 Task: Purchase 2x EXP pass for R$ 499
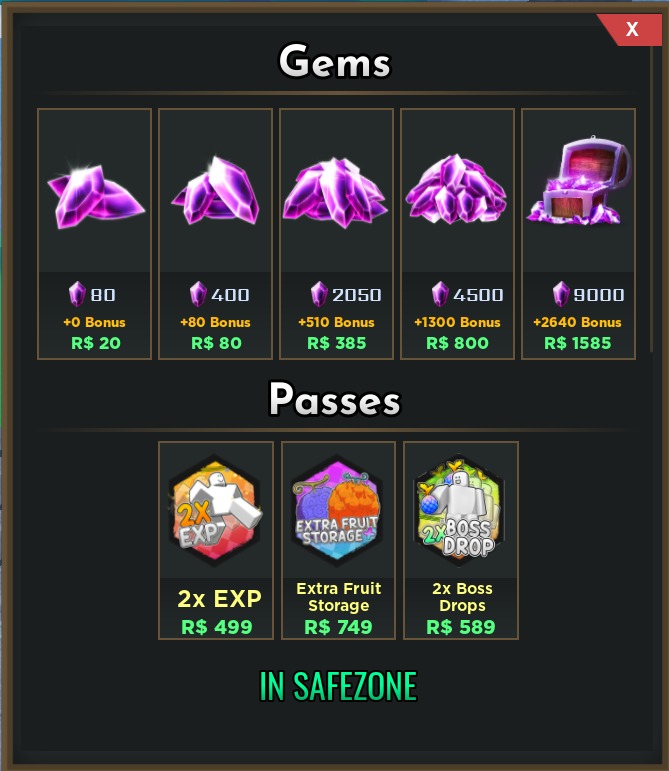[217, 627]
